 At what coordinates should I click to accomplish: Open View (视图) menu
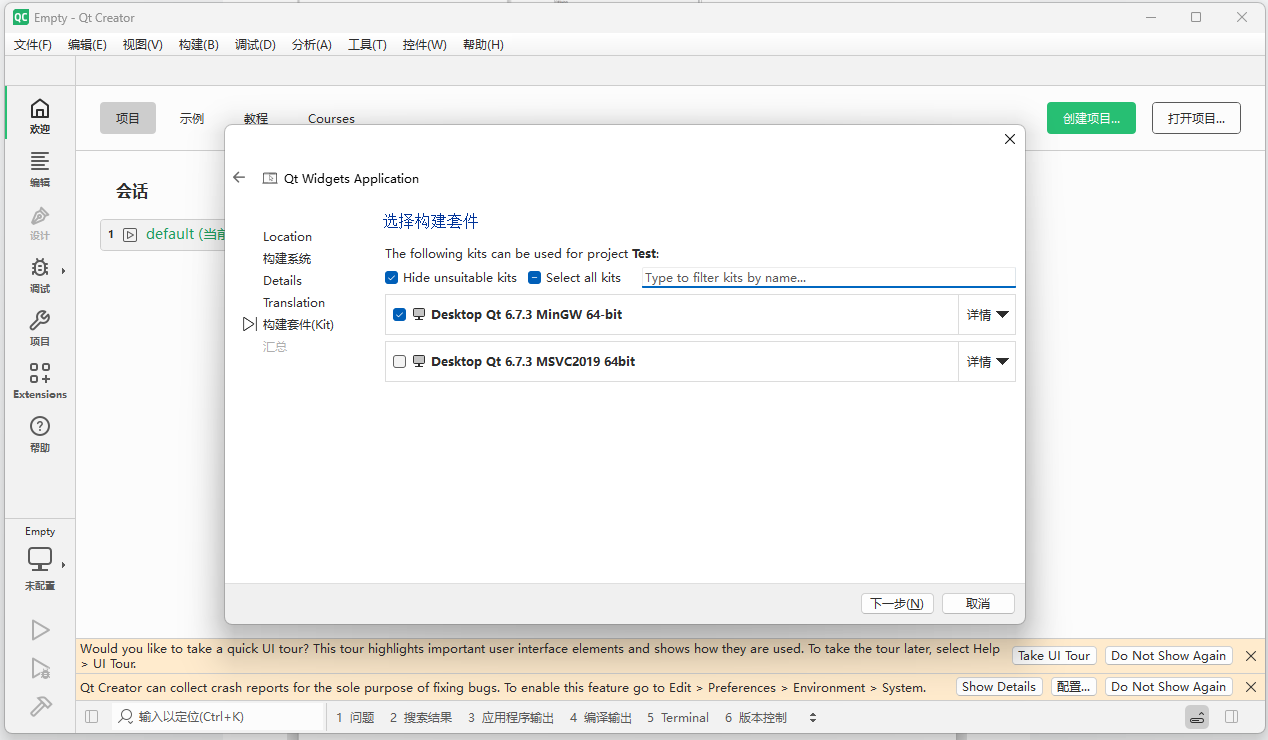click(x=142, y=45)
